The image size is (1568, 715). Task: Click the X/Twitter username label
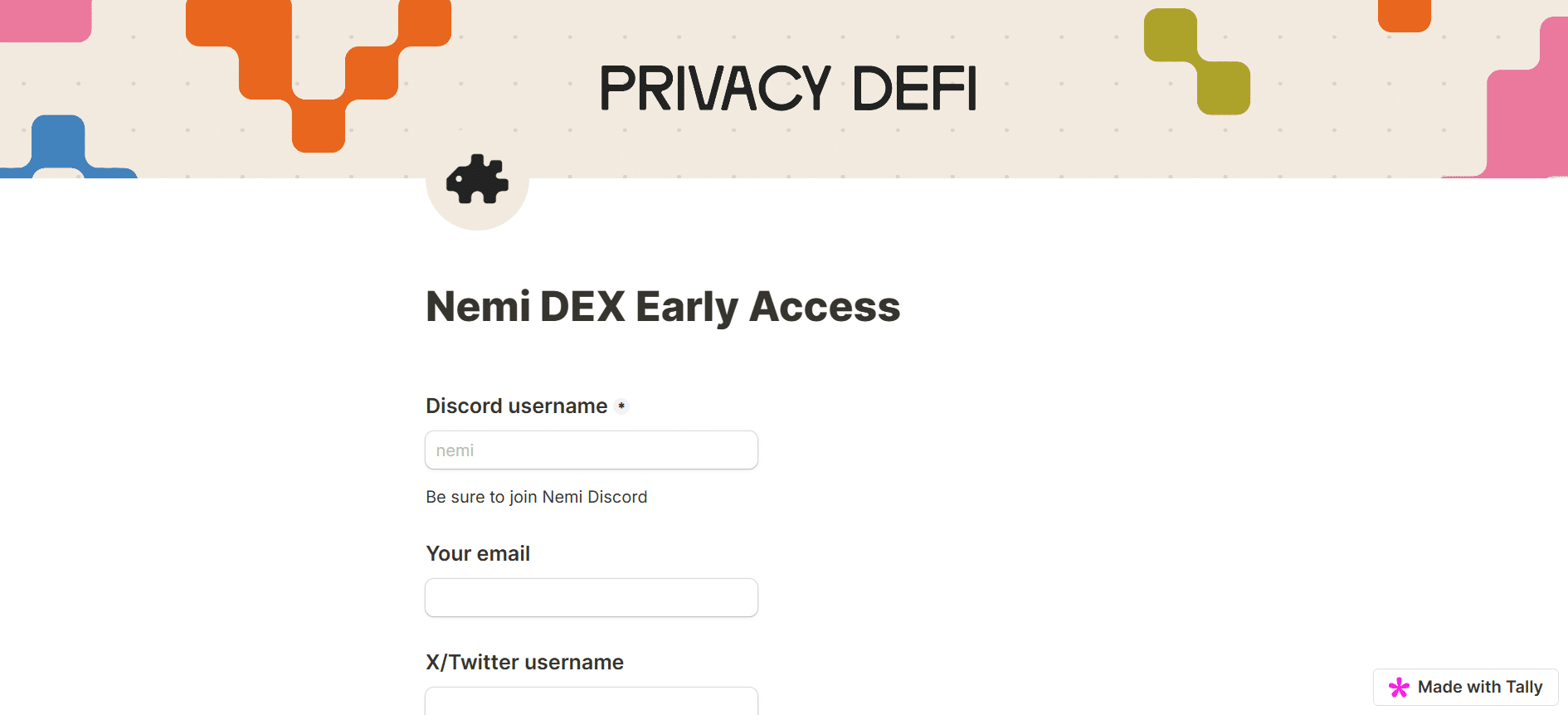click(x=524, y=662)
